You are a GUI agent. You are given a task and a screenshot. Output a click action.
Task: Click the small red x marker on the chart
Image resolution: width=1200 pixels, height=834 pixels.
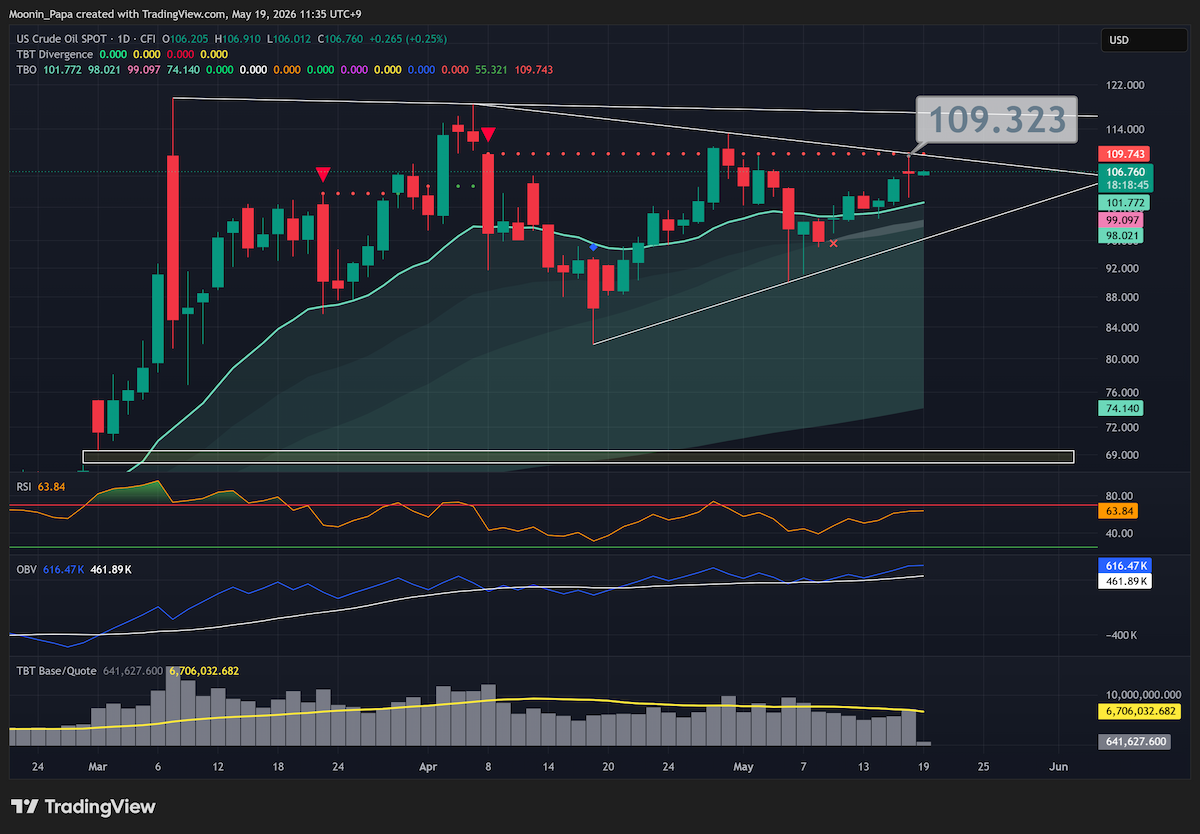tap(834, 242)
